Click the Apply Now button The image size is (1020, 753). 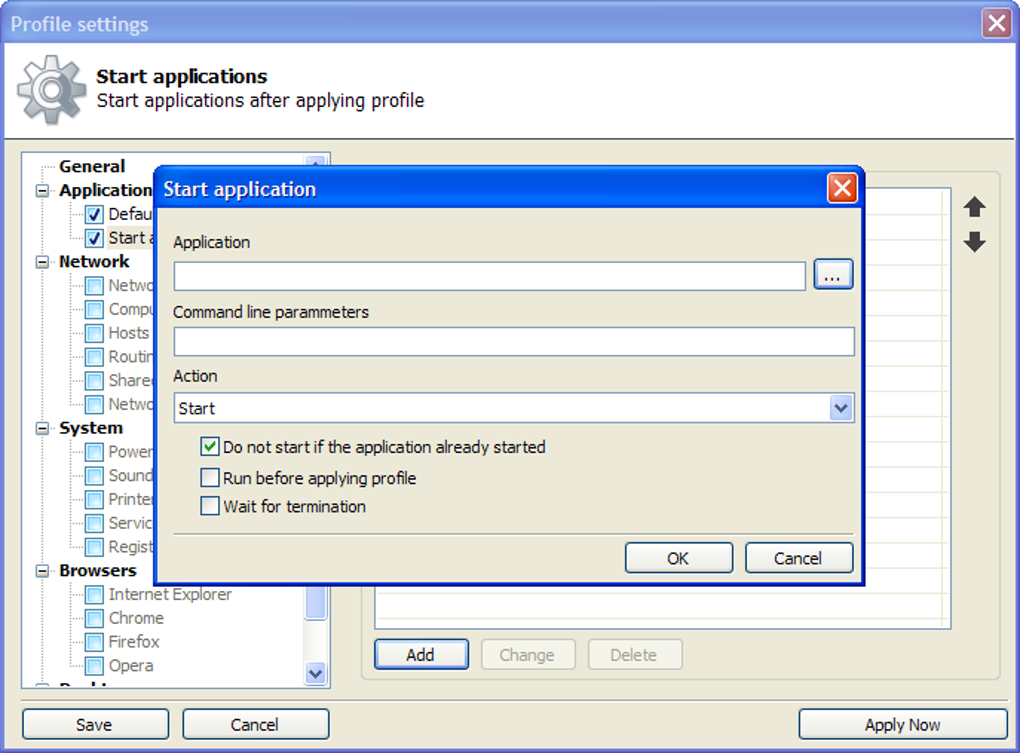tap(901, 724)
